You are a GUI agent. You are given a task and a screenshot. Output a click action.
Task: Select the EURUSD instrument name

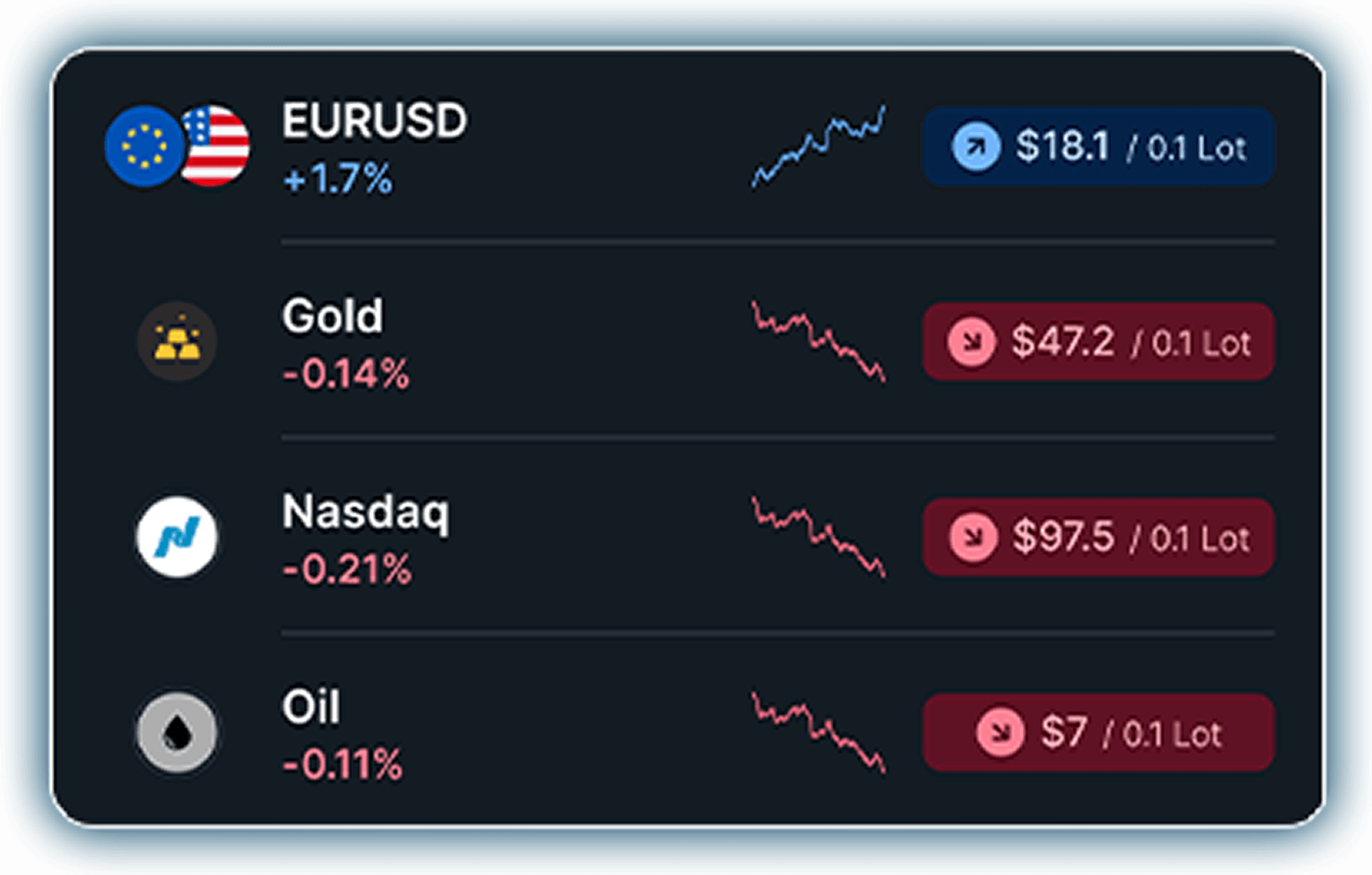pyautogui.click(x=374, y=121)
